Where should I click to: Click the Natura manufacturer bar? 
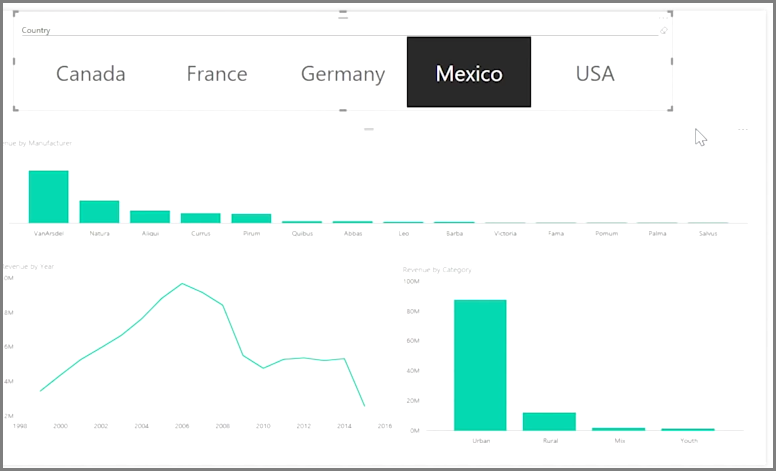[99, 212]
